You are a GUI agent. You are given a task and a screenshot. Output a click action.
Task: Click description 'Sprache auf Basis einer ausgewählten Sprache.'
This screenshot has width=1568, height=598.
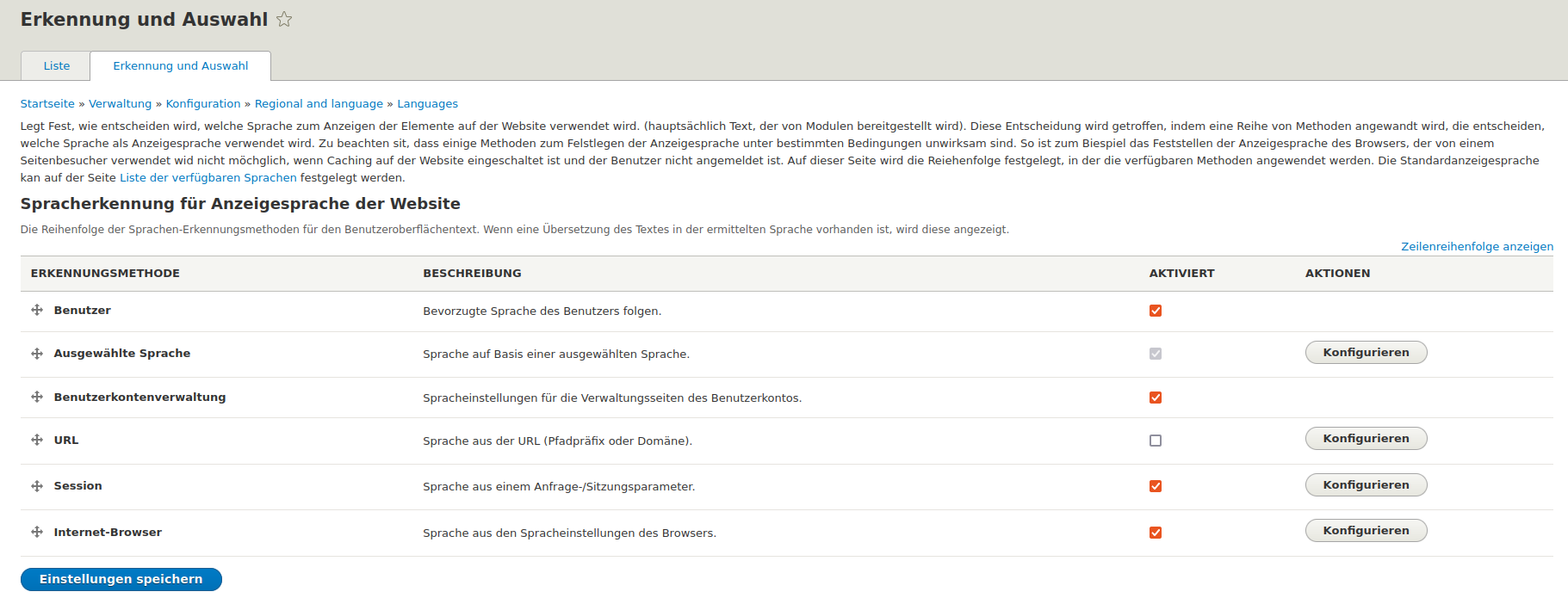tap(556, 354)
